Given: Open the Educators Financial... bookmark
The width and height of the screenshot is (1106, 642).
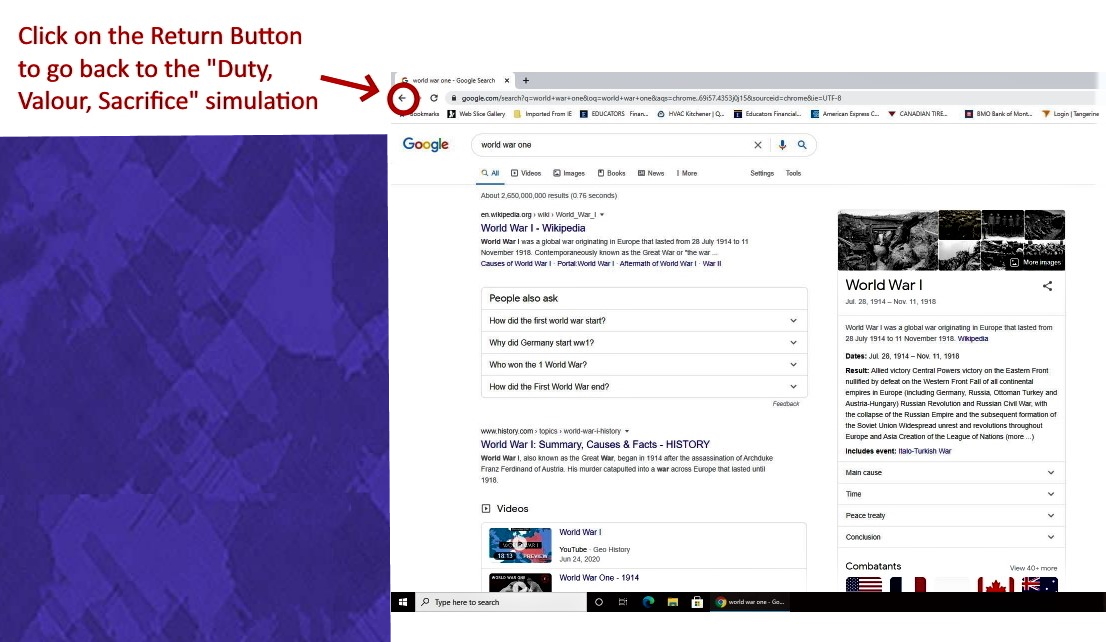Looking at the screenshot, I should (x=767, y=114).
